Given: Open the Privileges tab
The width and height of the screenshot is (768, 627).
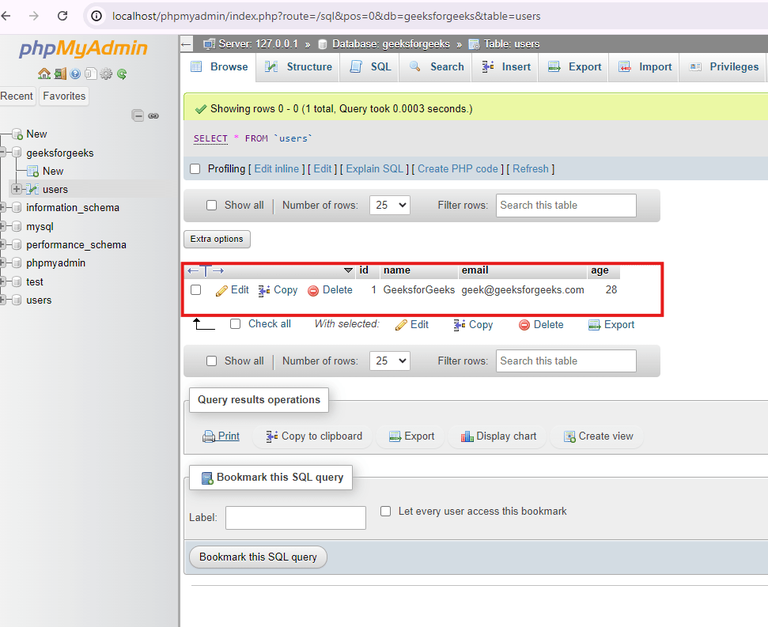Looking at the screenshot, I should pyautogui.click(x=724, y=67).
